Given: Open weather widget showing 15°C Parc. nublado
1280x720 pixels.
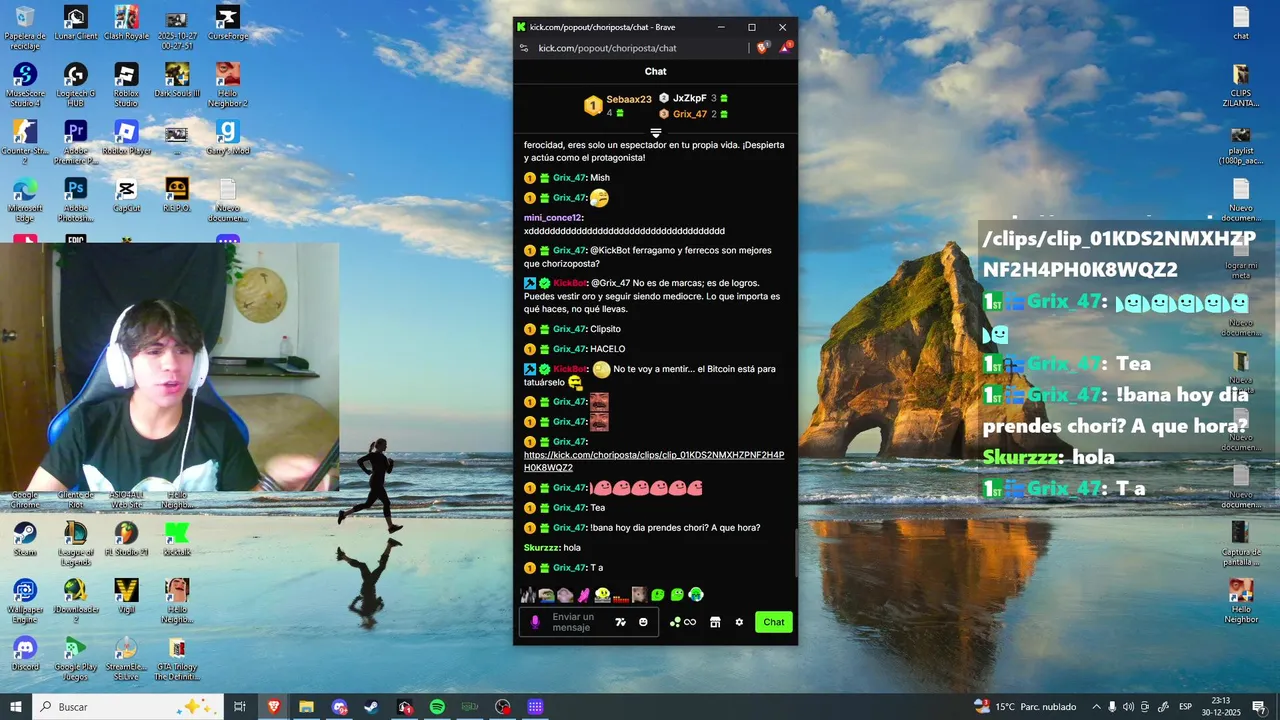Looking at the screenshot, I should (1025, 707).
